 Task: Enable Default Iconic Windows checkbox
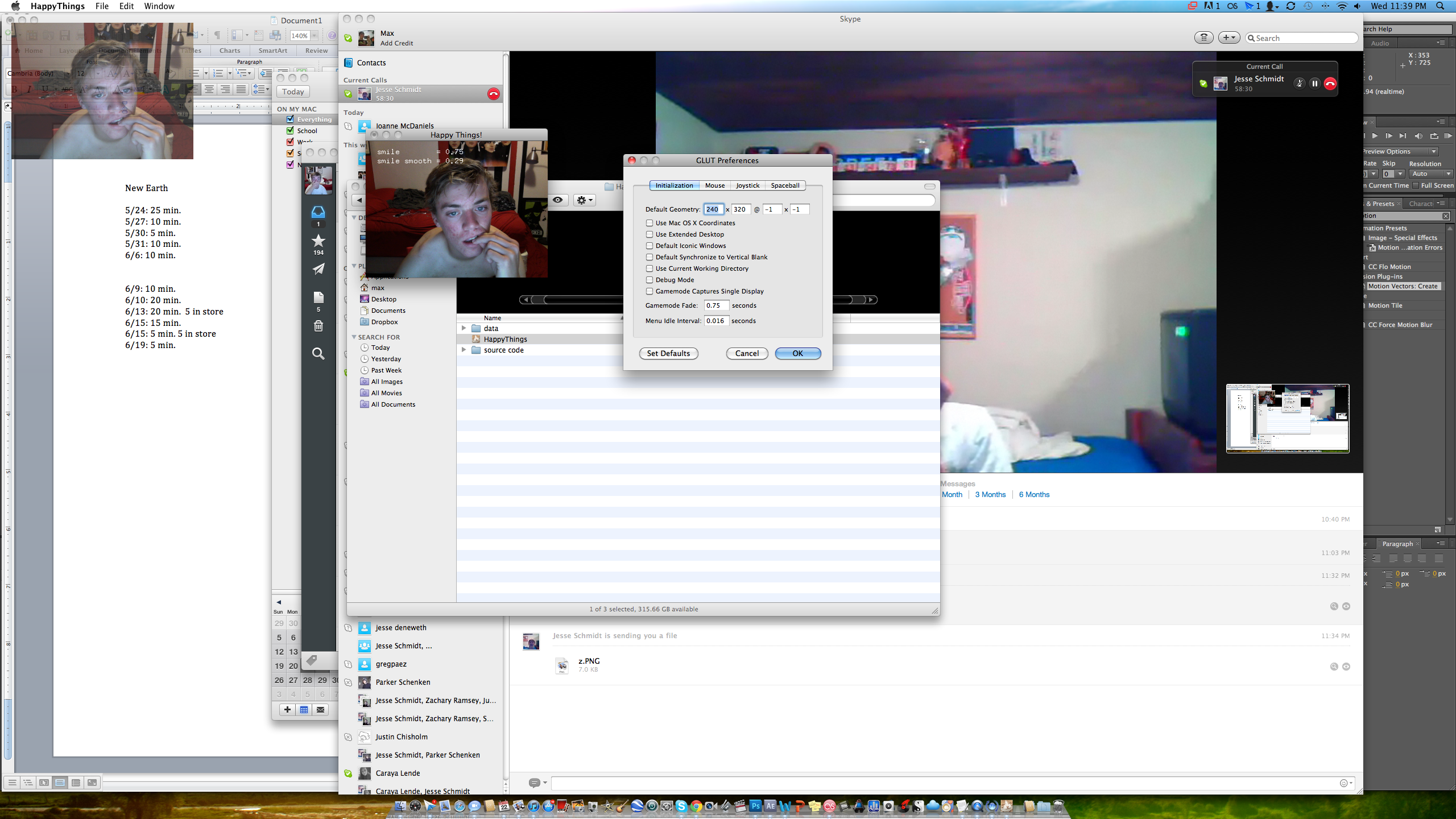649,246
